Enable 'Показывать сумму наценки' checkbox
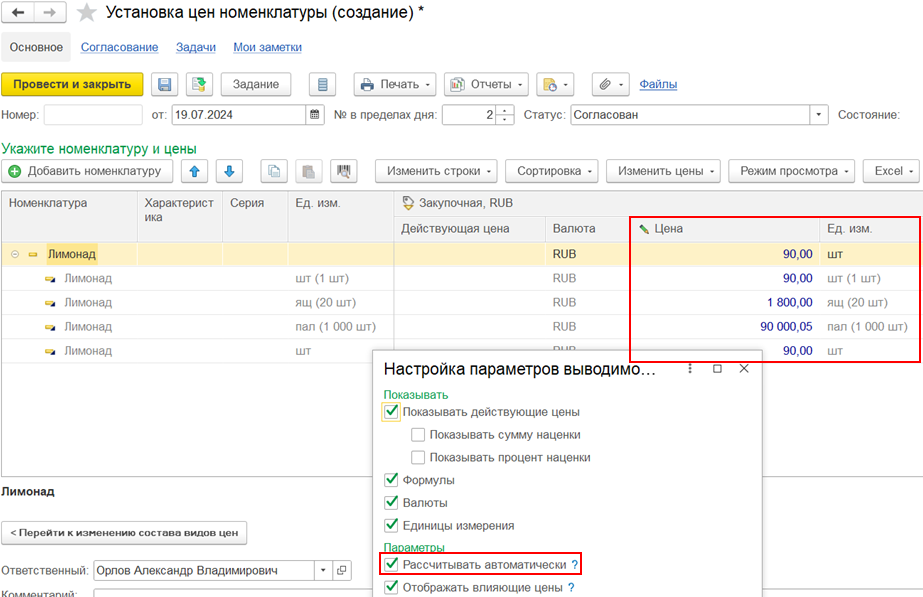The height and width of the screenshot is (597, 923). (418, 435)
